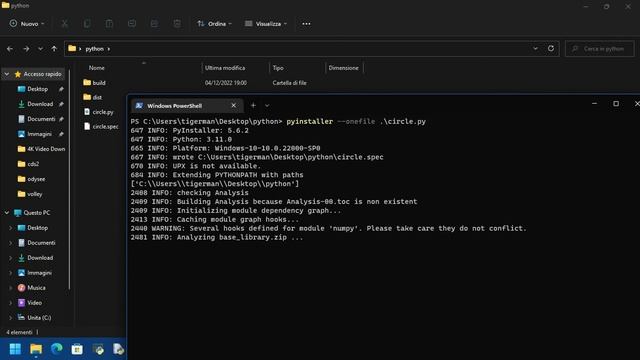Screen dimensions: 640x360
Task: Click the build folder modified date 04/12/2022
Action: click(x=226, y=83)
